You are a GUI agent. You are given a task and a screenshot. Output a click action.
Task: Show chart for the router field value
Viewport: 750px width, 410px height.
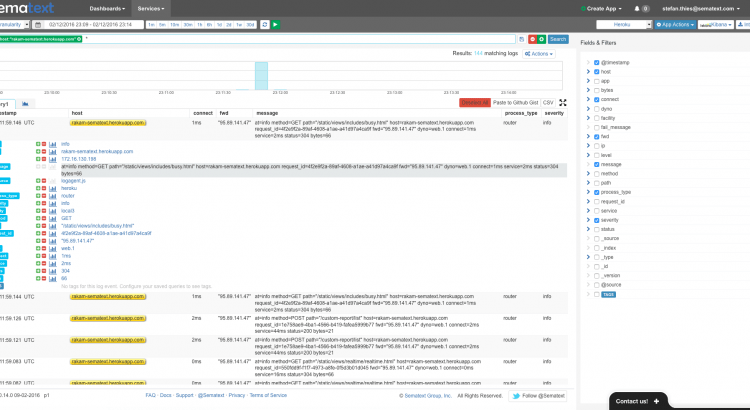click(53, 196)
